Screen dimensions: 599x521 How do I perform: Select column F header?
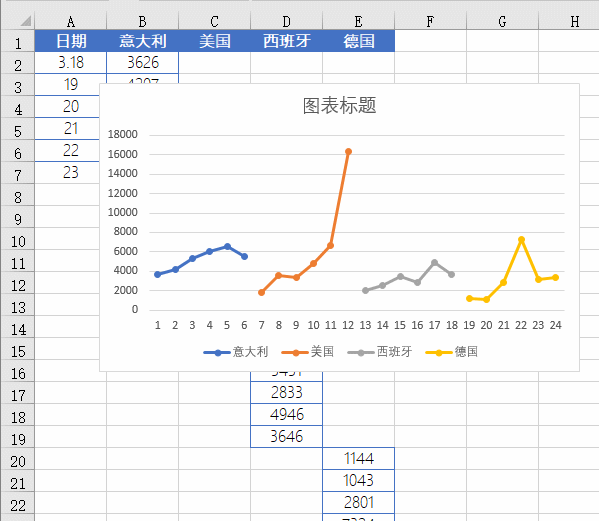point(430,21)
